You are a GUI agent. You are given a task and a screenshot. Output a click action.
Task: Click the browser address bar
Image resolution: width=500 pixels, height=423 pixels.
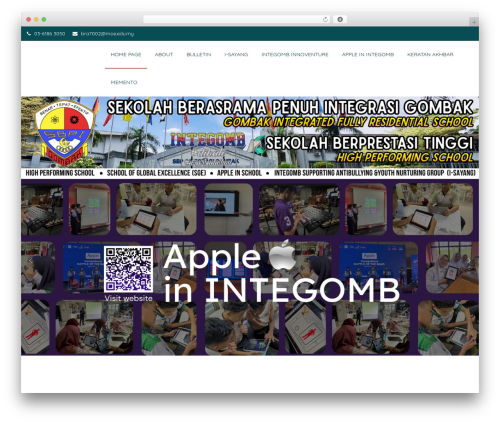coord(237,19)
